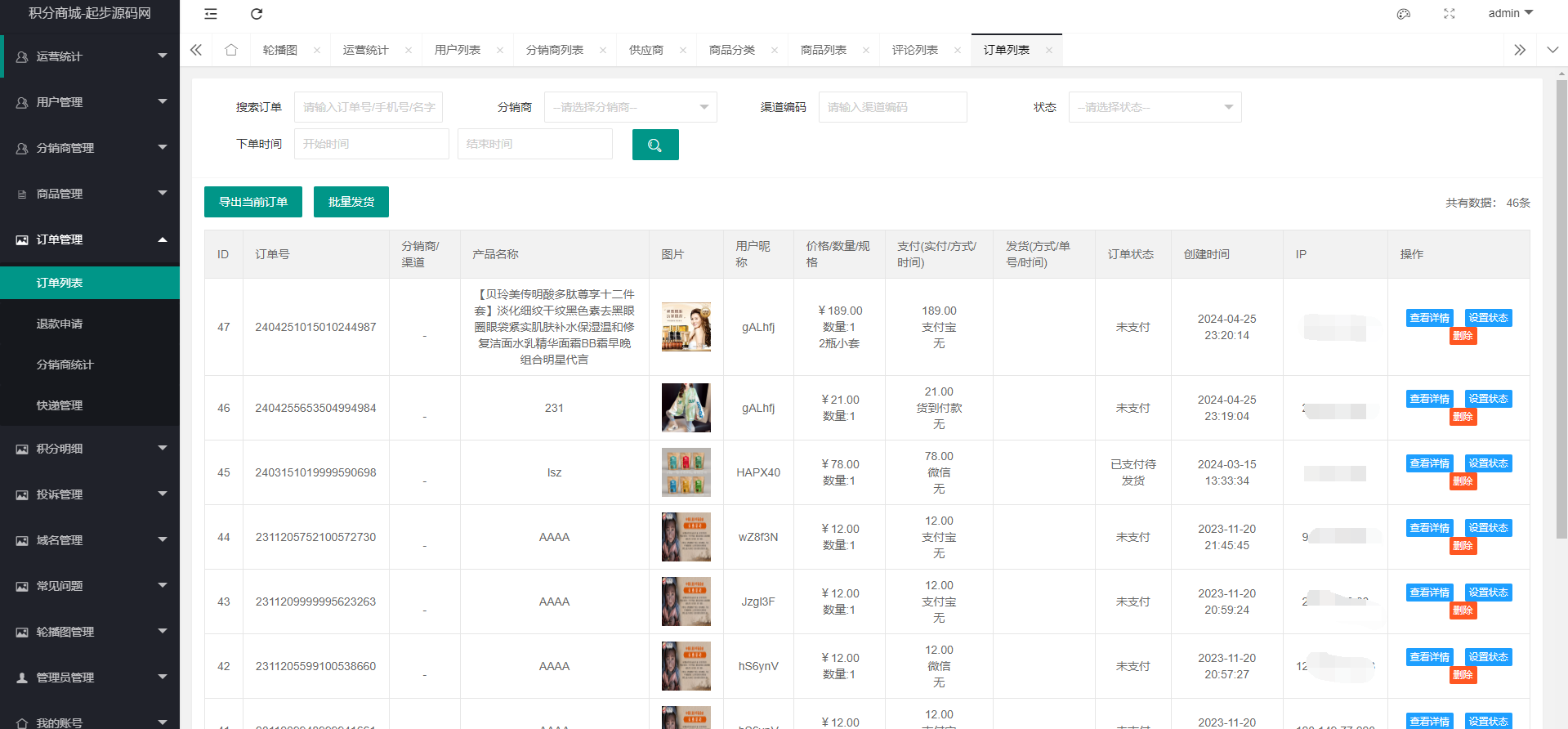Image resolution: width=1568 pixels, height=729 pixels.
Task: Expand the 商品管理 sidebar menu
Action: (90, 194)
